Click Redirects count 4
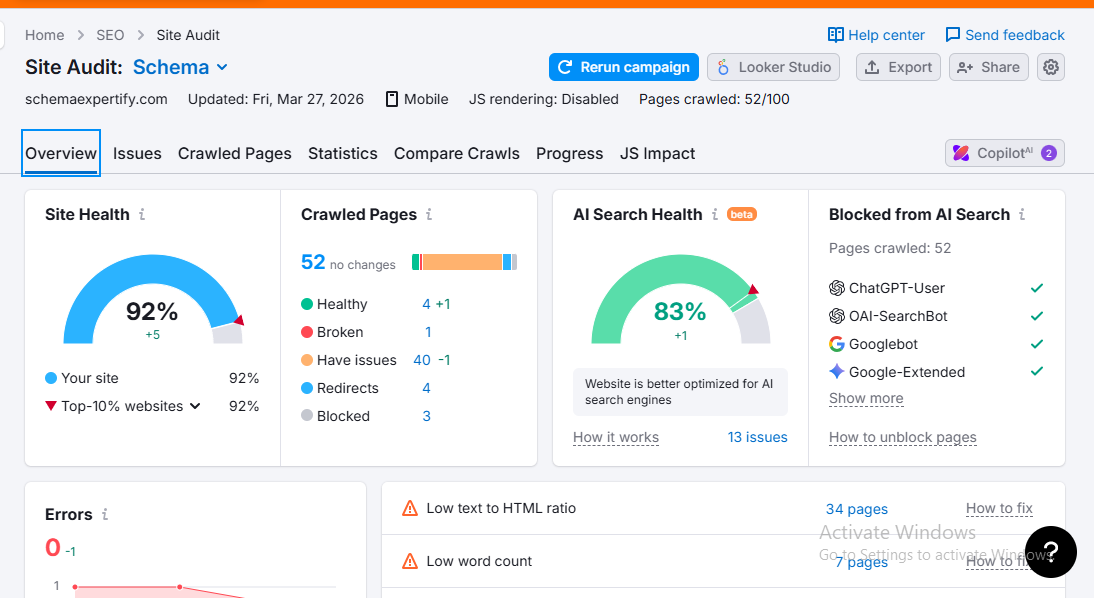The width and height of the screenshot is (1094, 598). (x=426, y=388)
